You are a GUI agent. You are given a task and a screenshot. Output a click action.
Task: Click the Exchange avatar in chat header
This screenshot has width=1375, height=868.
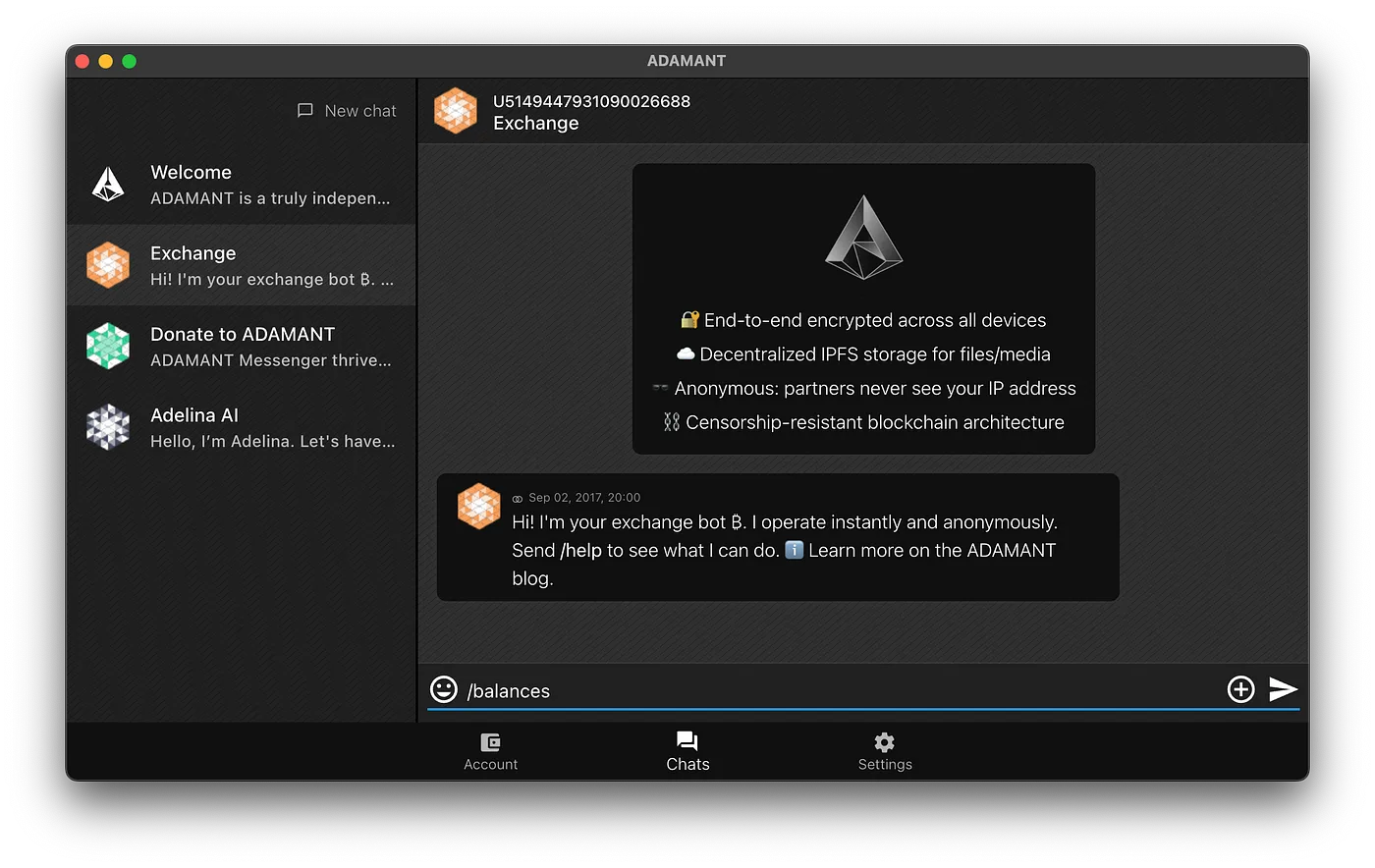[456, 111]
